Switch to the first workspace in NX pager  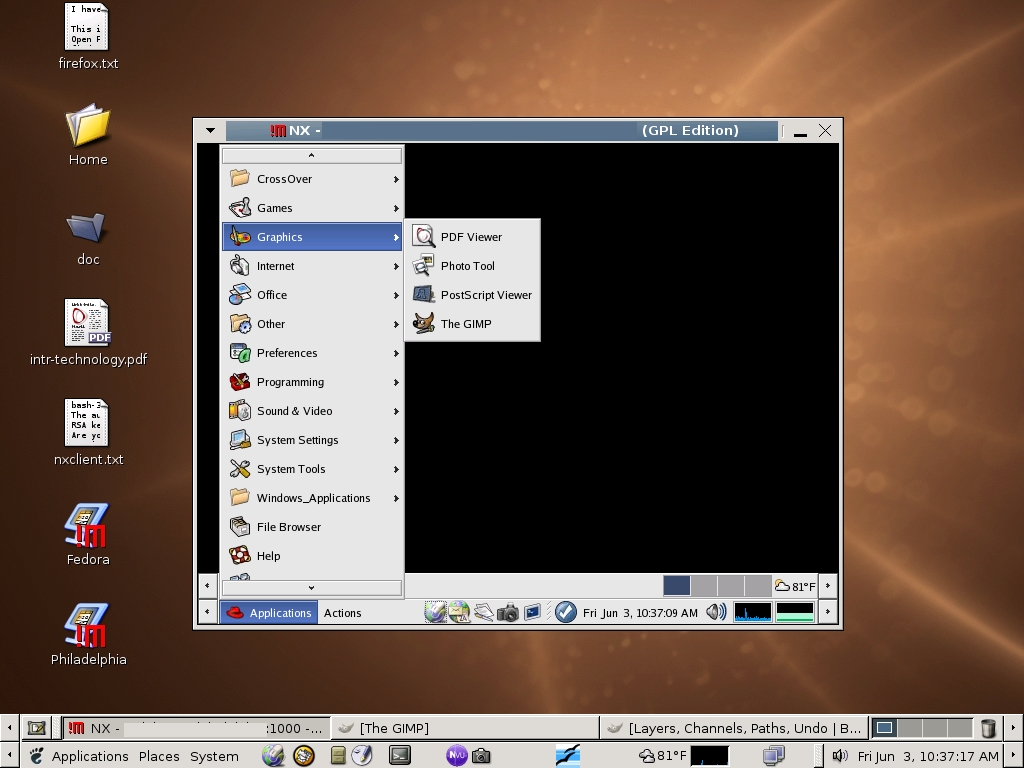pyautogui.click(x=676, y=586)
